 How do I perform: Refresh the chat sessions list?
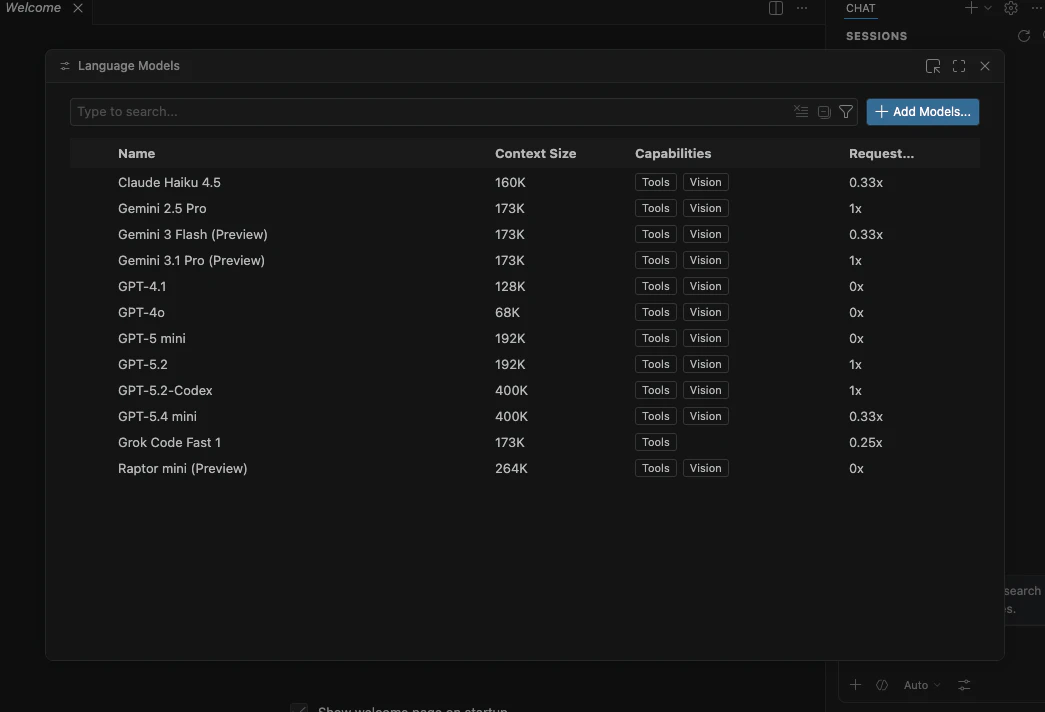point(1024,36)
